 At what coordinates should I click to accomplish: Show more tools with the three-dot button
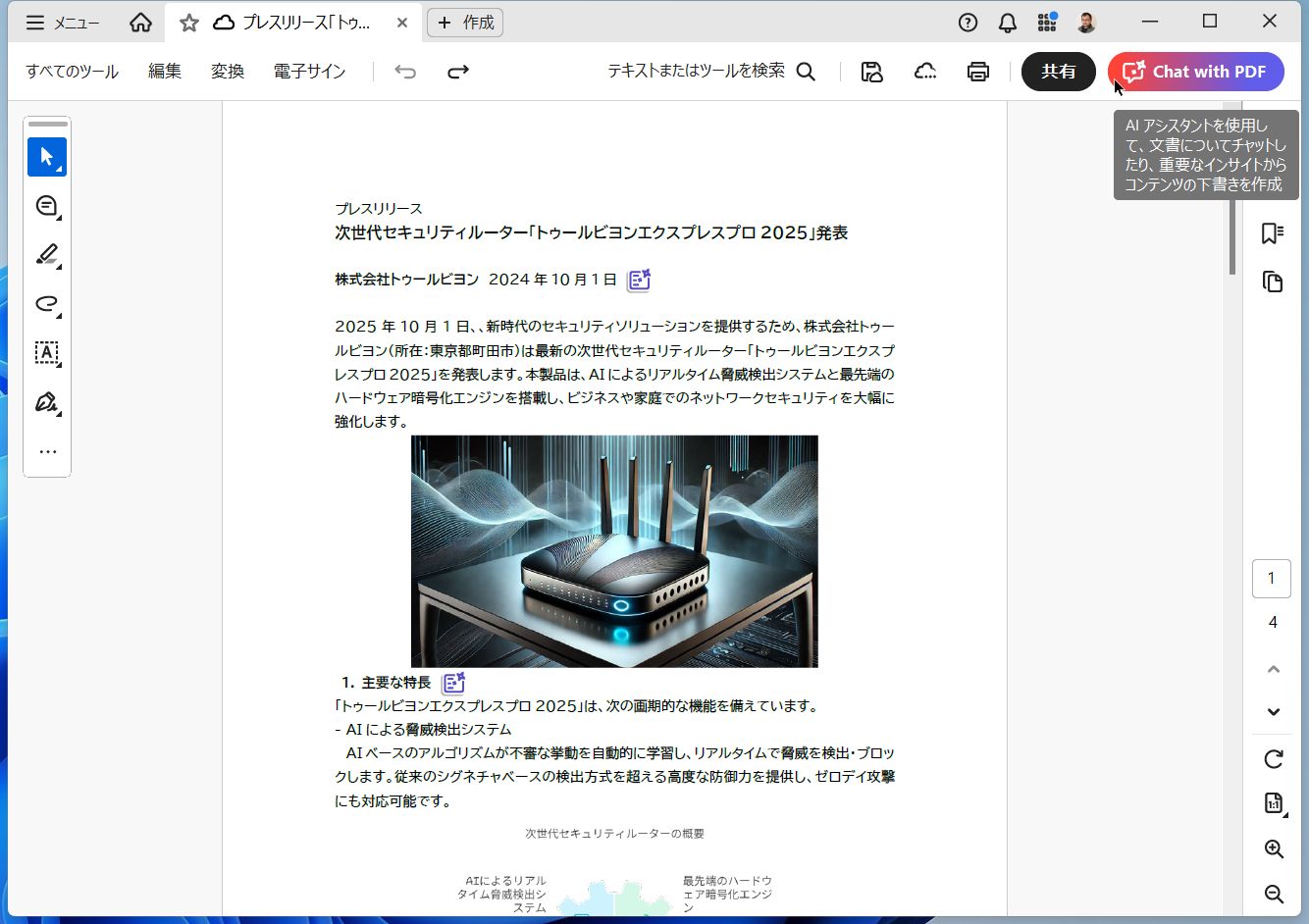click(x=47, y=452)
